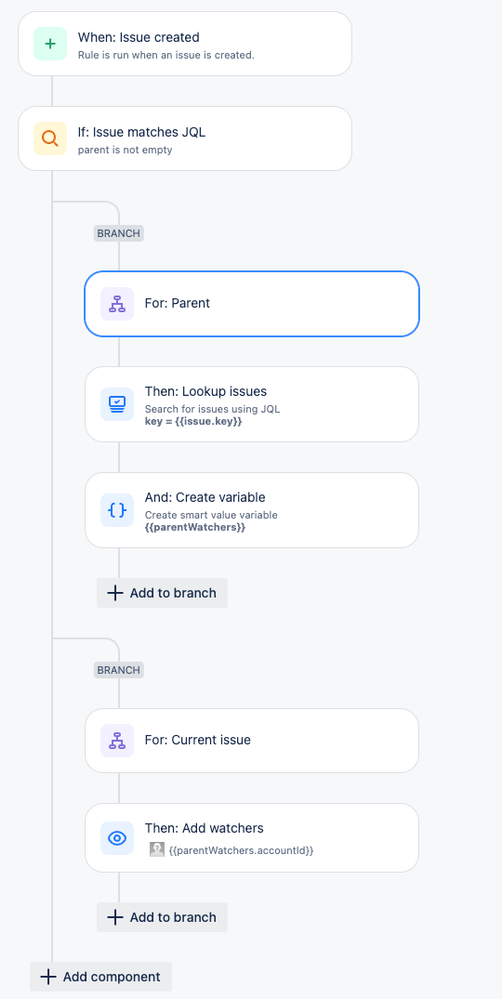502x999 pixels.
Task: Click the green plus trigger icon
Action: click(50, 44)
